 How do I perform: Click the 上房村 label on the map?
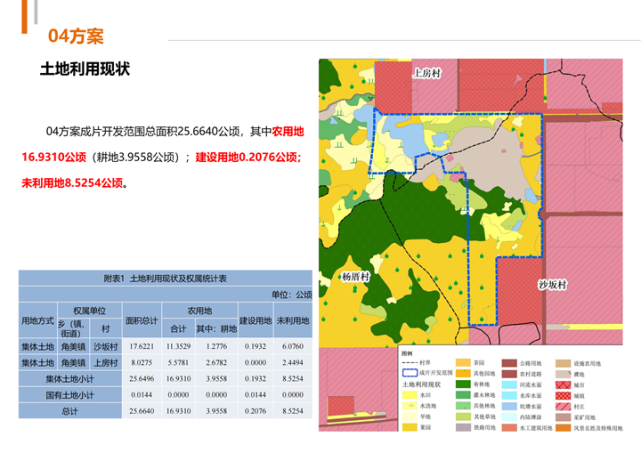pyautogui.click(x=428, y=74)
